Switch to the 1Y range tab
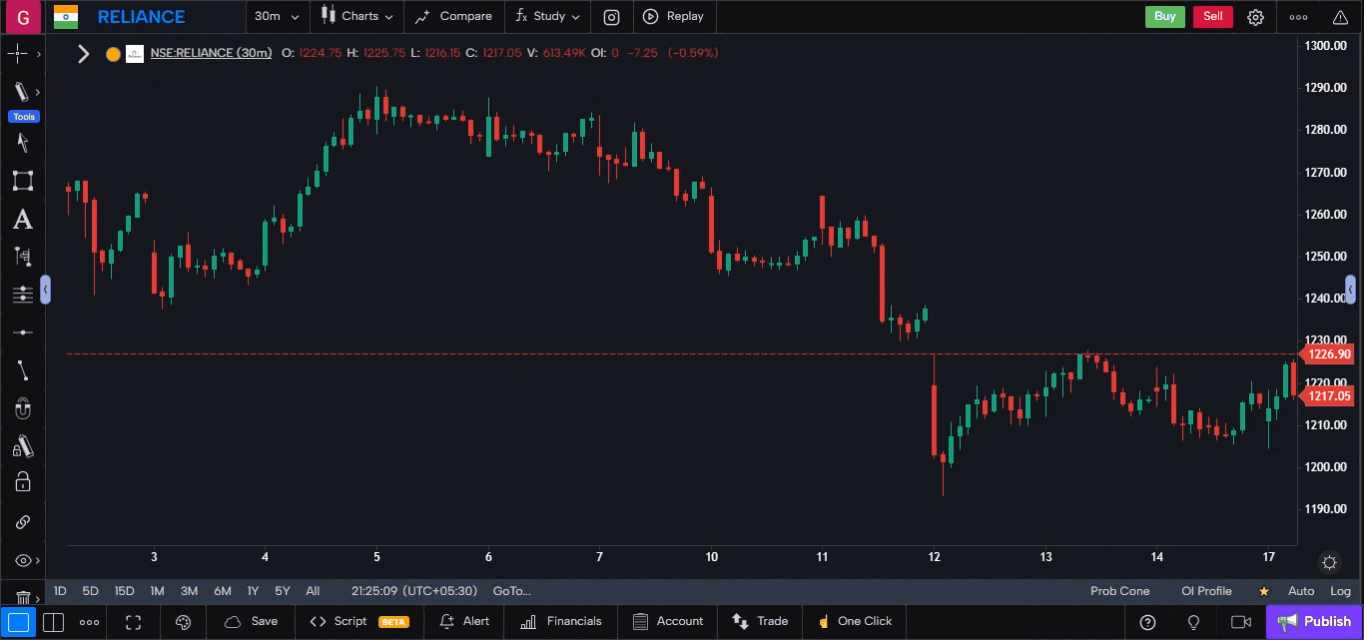 [x=253, y=591]
